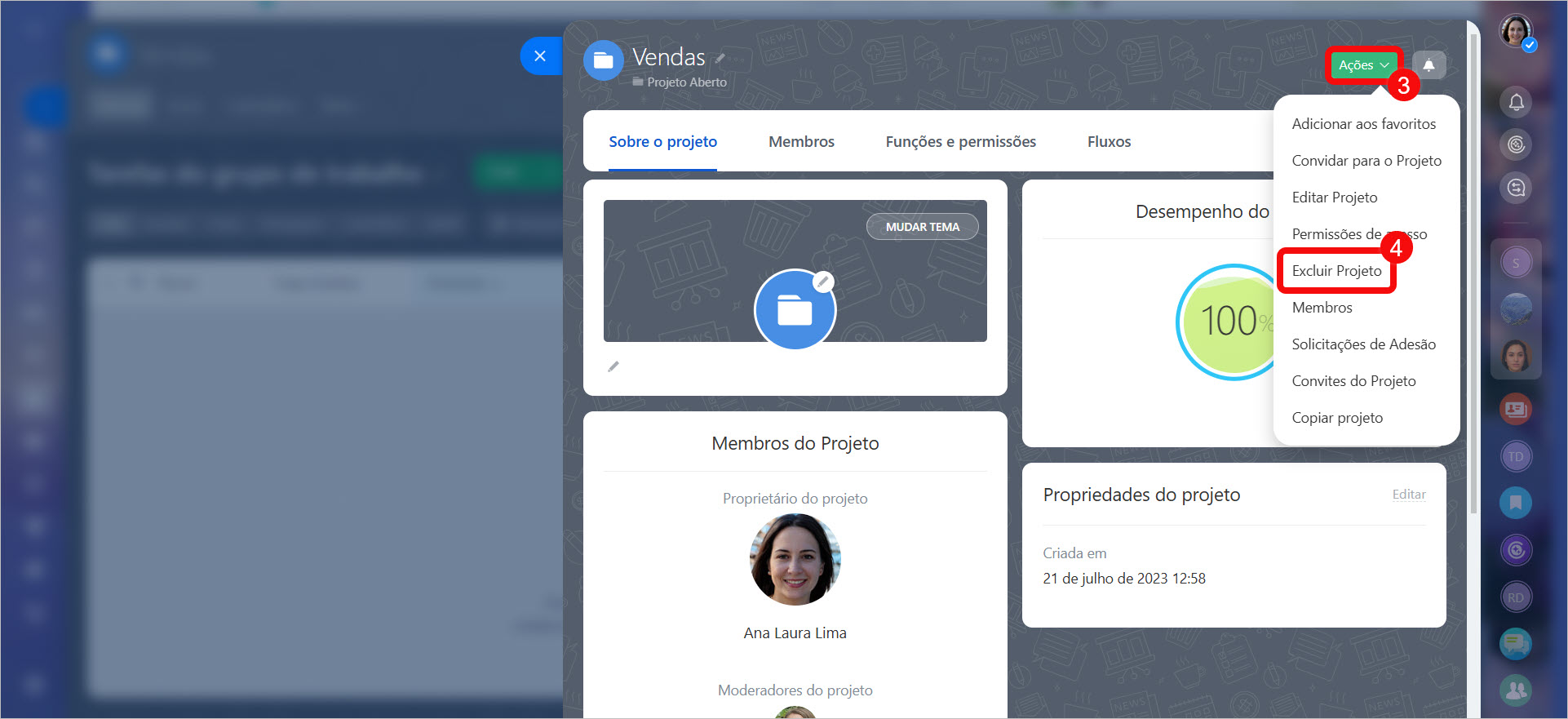
Task: Open the red contact card icon
Action: click(x=1516, y=409)
